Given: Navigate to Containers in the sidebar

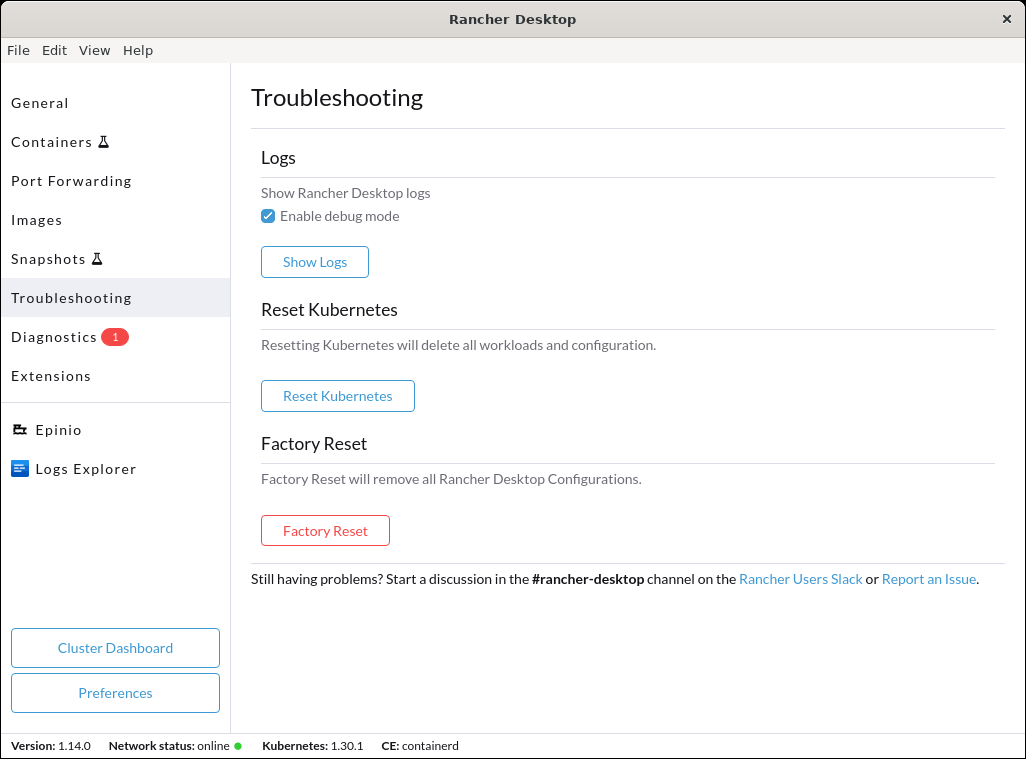Looking at the screenshot, I should click(x=115, y=142).
